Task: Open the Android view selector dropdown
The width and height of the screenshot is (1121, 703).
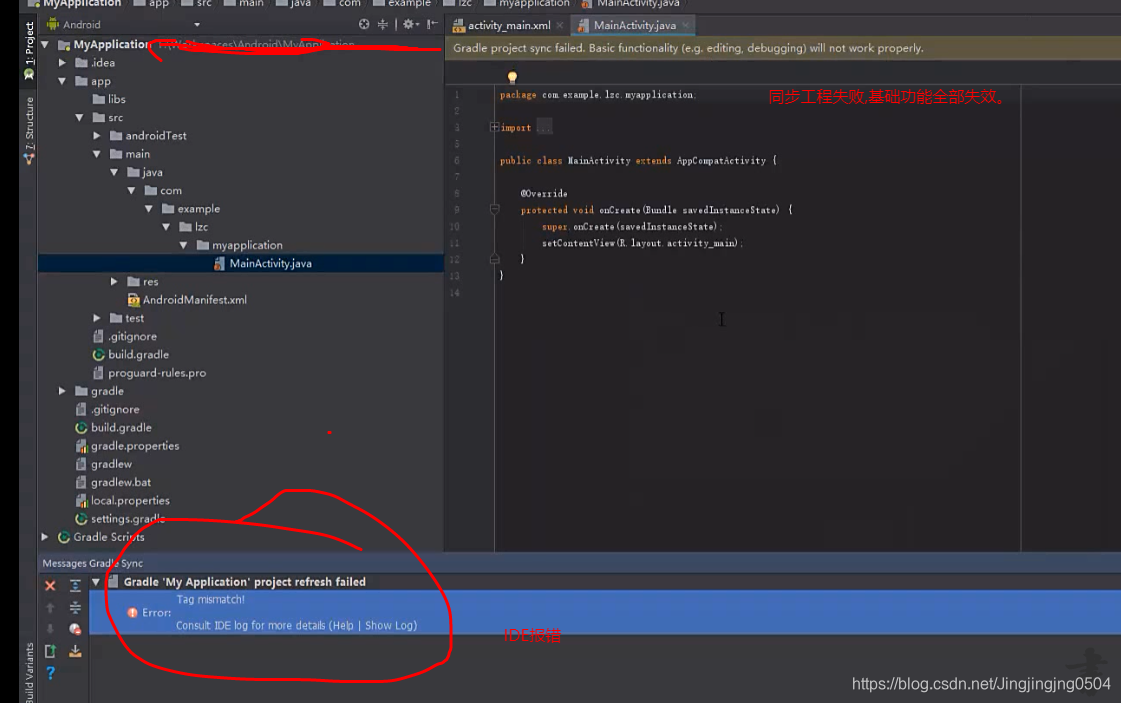Action: 197,24
